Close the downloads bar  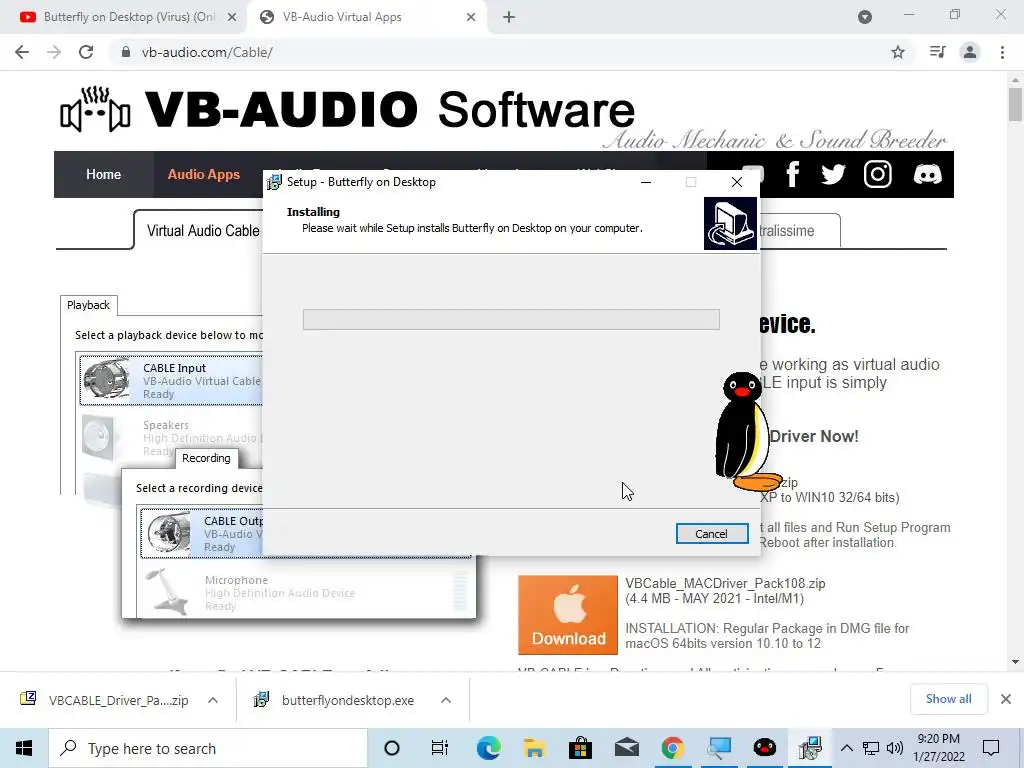tap(1006, 699)
